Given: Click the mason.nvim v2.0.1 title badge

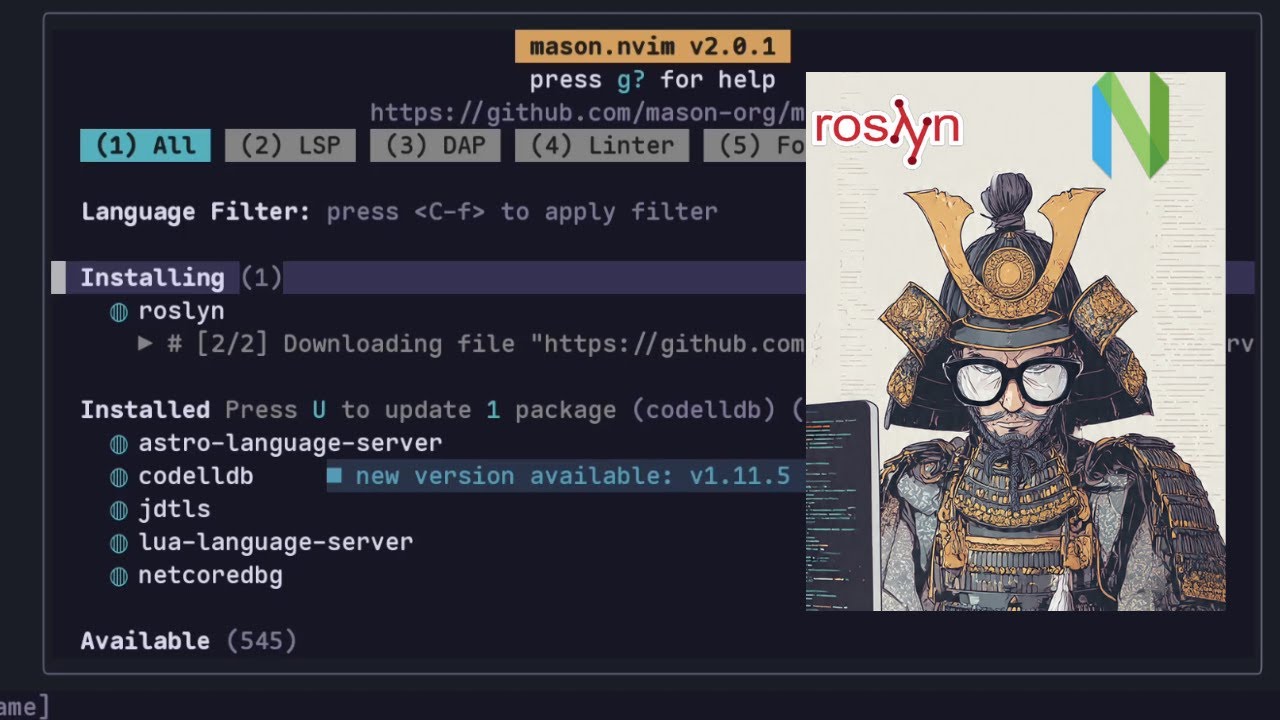Looking at the screenshot, I should pos(652,46).
